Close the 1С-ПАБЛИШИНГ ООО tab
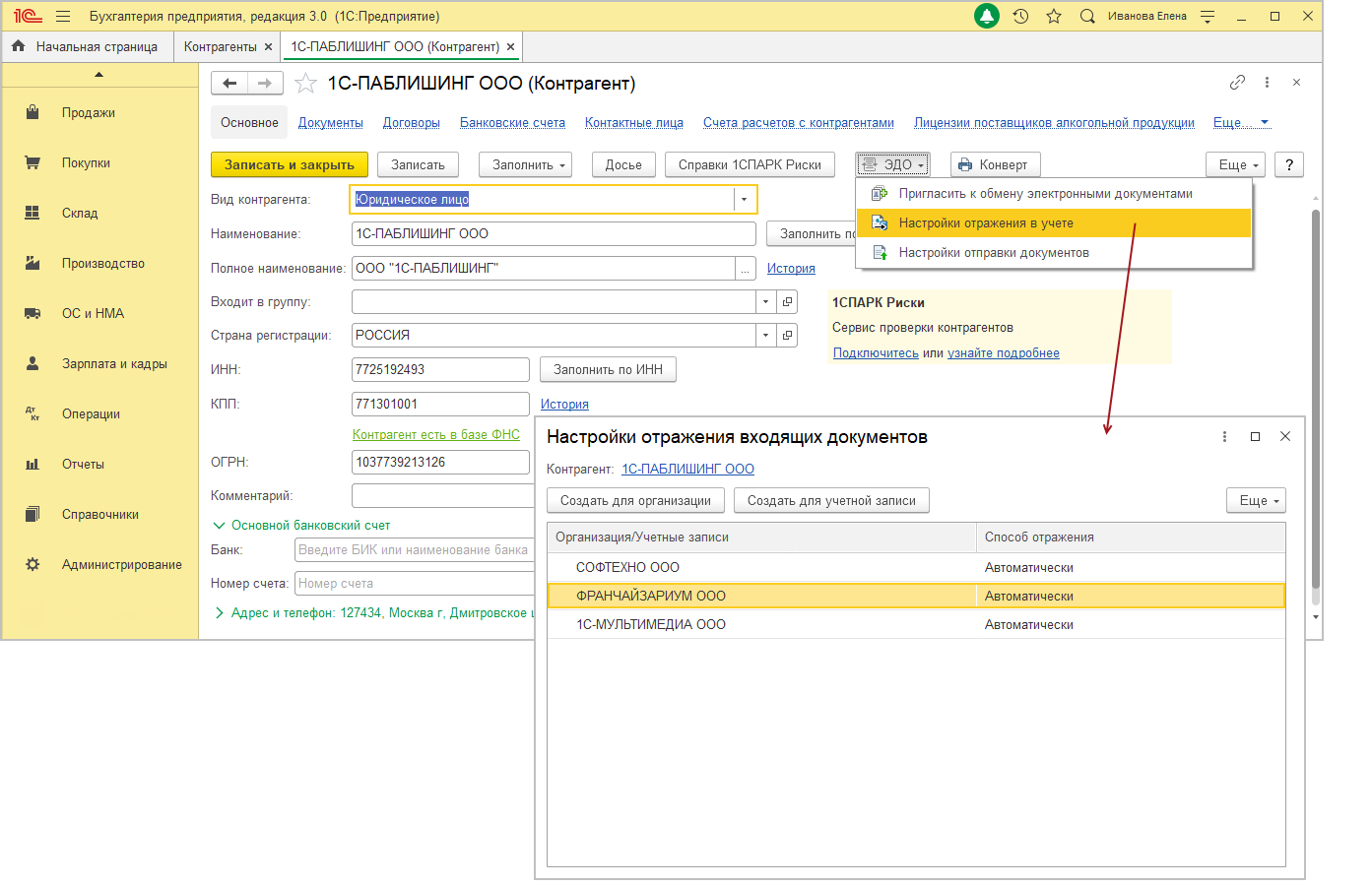The image size is (1372, 886). tap(510, 46)
